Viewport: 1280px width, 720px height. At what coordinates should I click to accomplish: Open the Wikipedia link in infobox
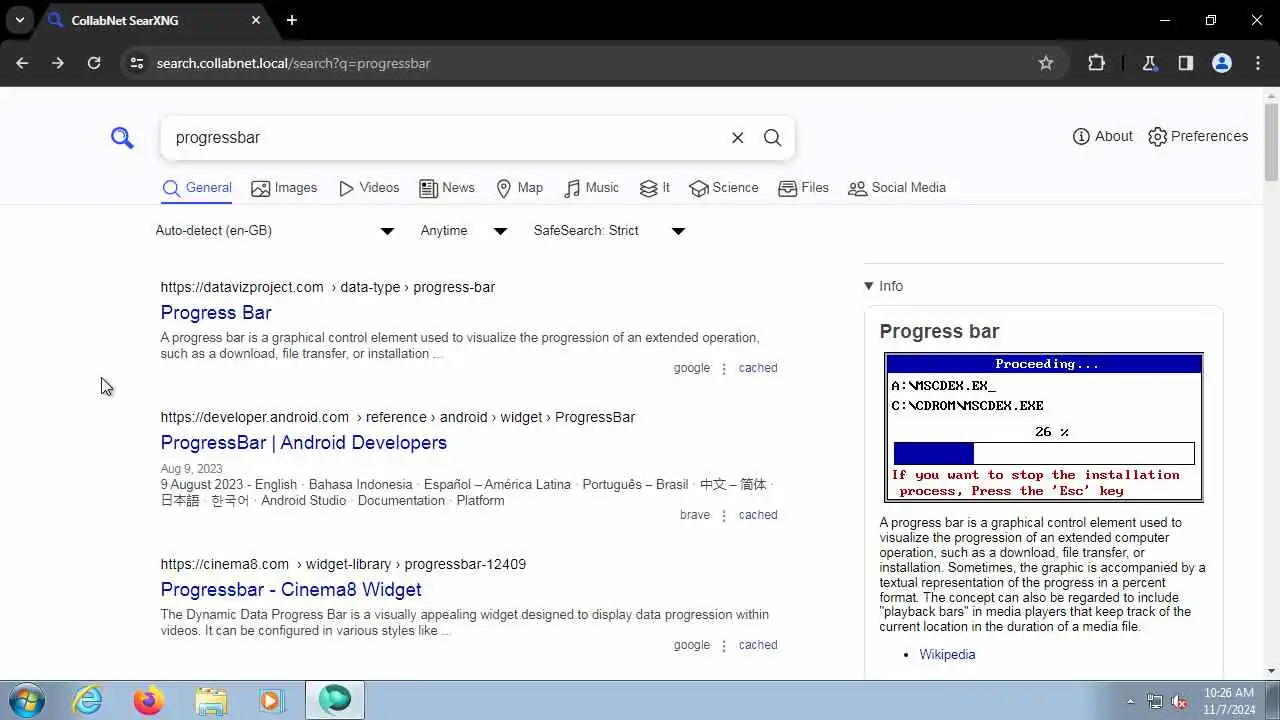(947, 655)
